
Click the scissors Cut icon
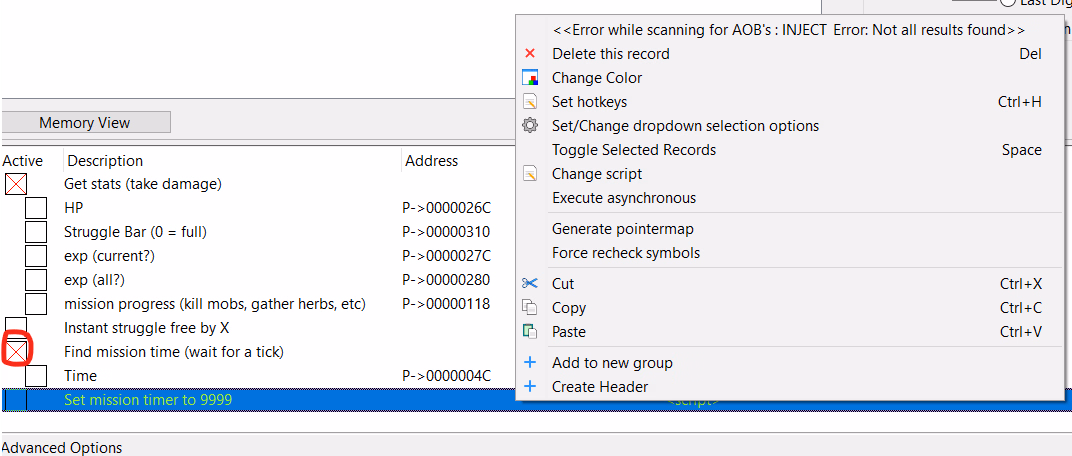coord(530,284)
